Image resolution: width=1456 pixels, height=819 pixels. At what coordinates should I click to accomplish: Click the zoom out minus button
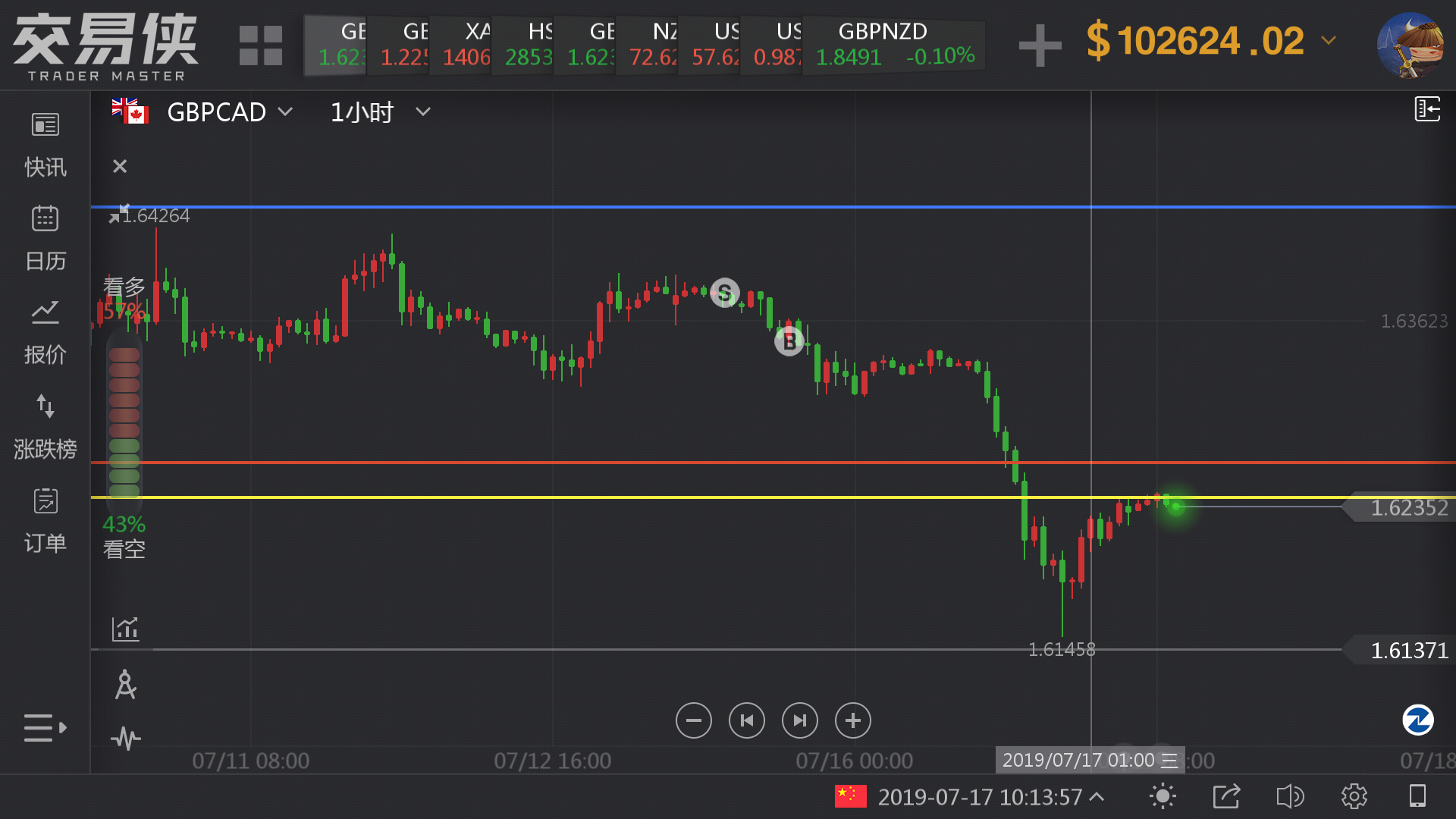[693, 720]
